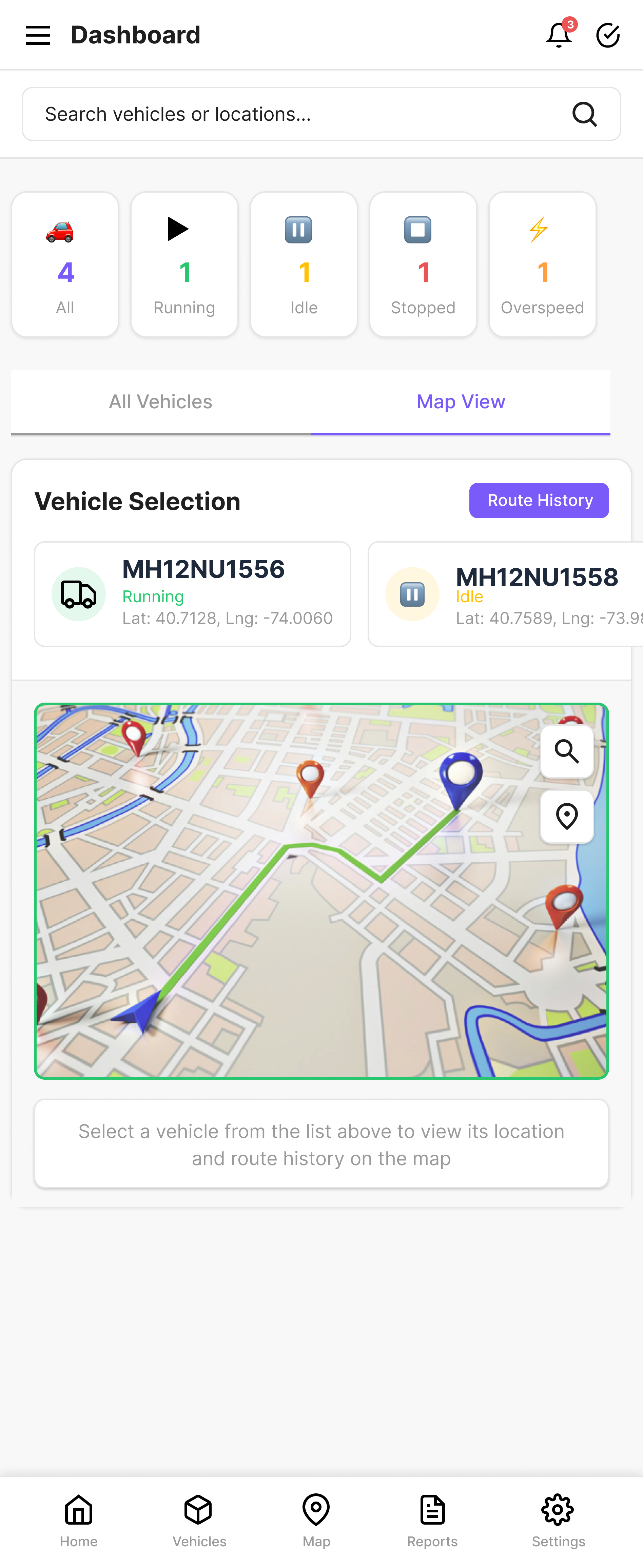Click the search magnifier icon on the map
The width and height of the screenshot is (643, 1568).
pos(567,751)
